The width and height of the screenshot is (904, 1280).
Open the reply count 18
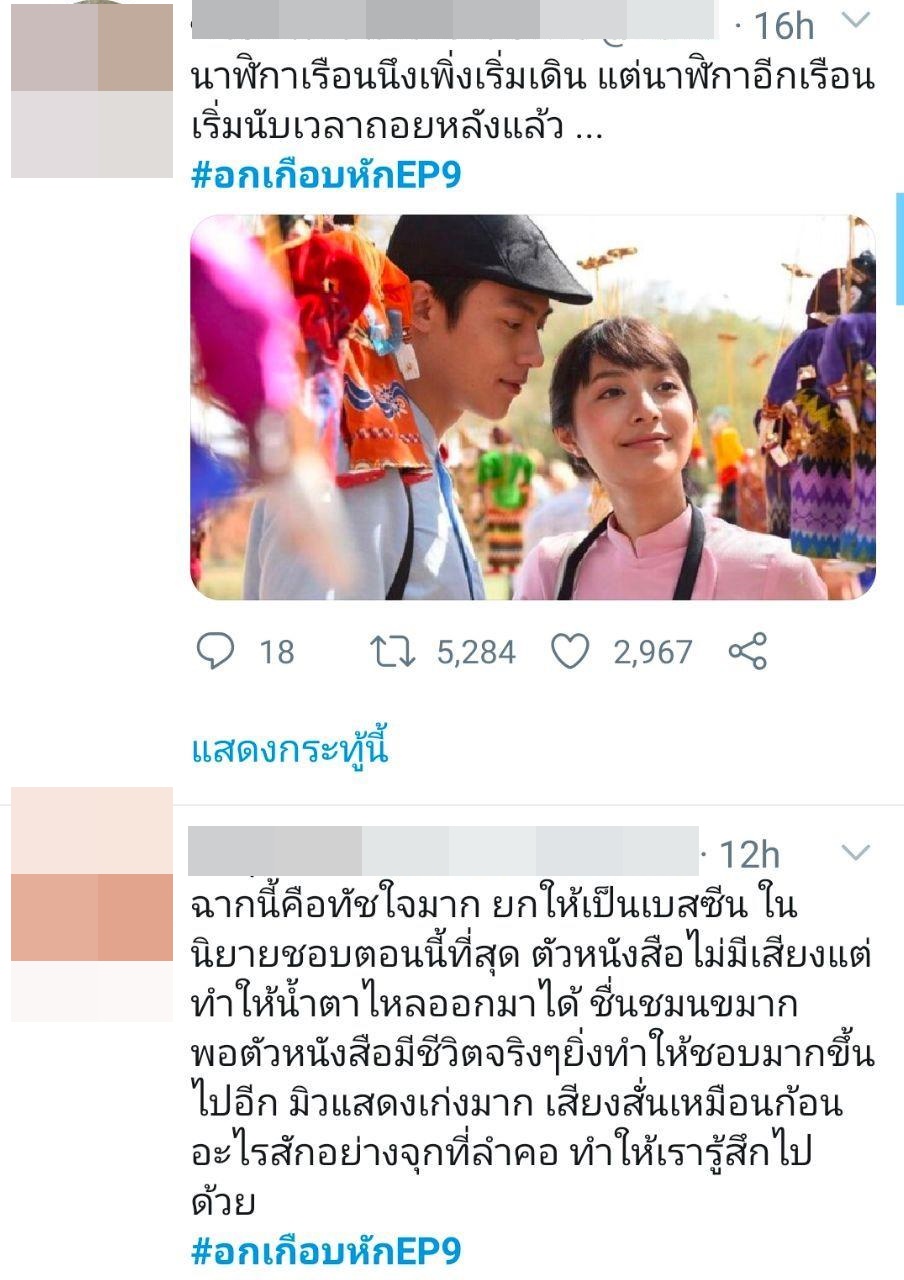(x=277, y=653)
